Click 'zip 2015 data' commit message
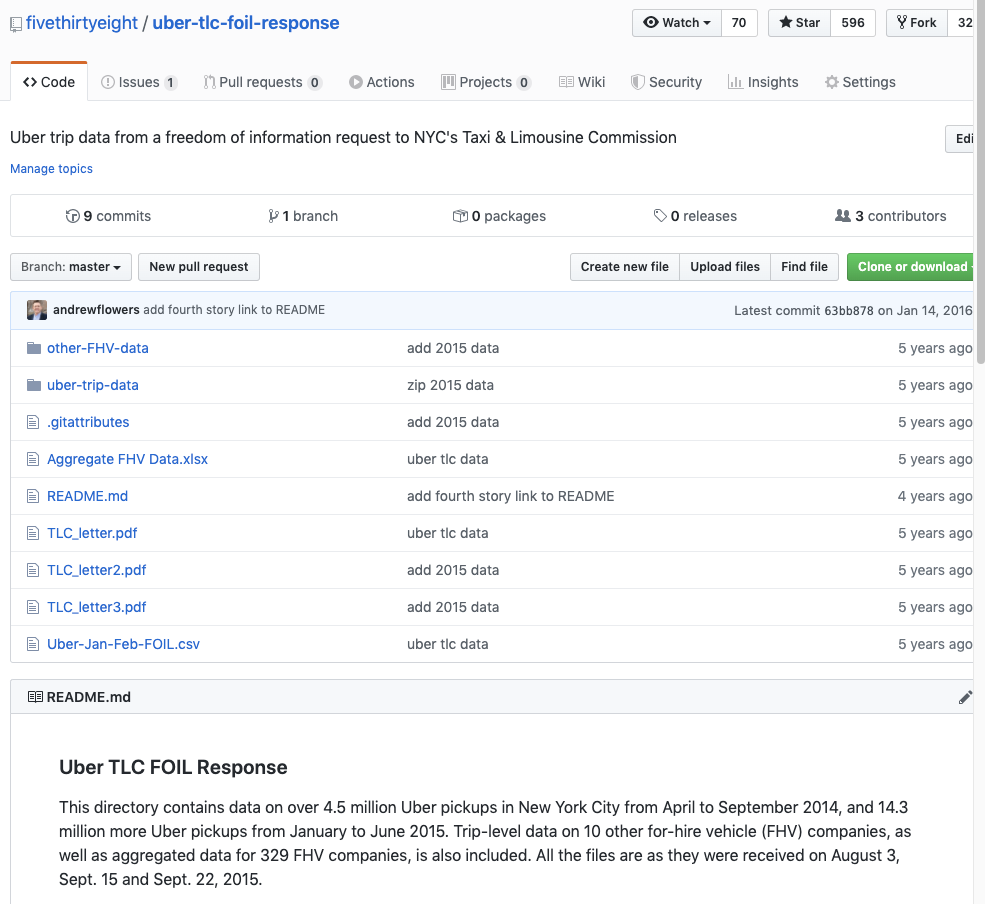 (x=450, y=385)
